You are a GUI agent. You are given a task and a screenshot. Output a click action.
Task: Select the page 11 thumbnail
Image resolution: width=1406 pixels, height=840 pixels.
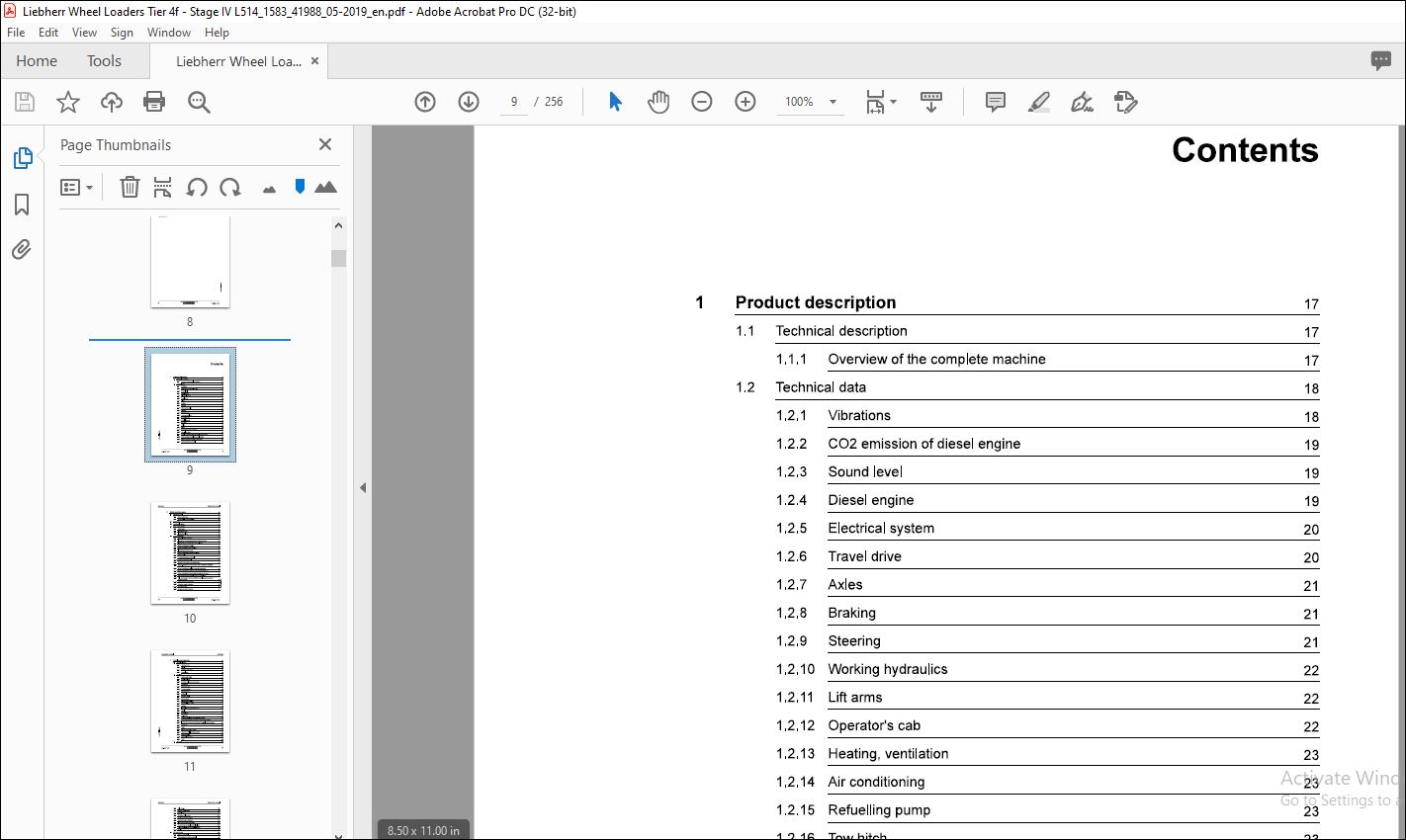pyautogui.click(x=190, y=701)
